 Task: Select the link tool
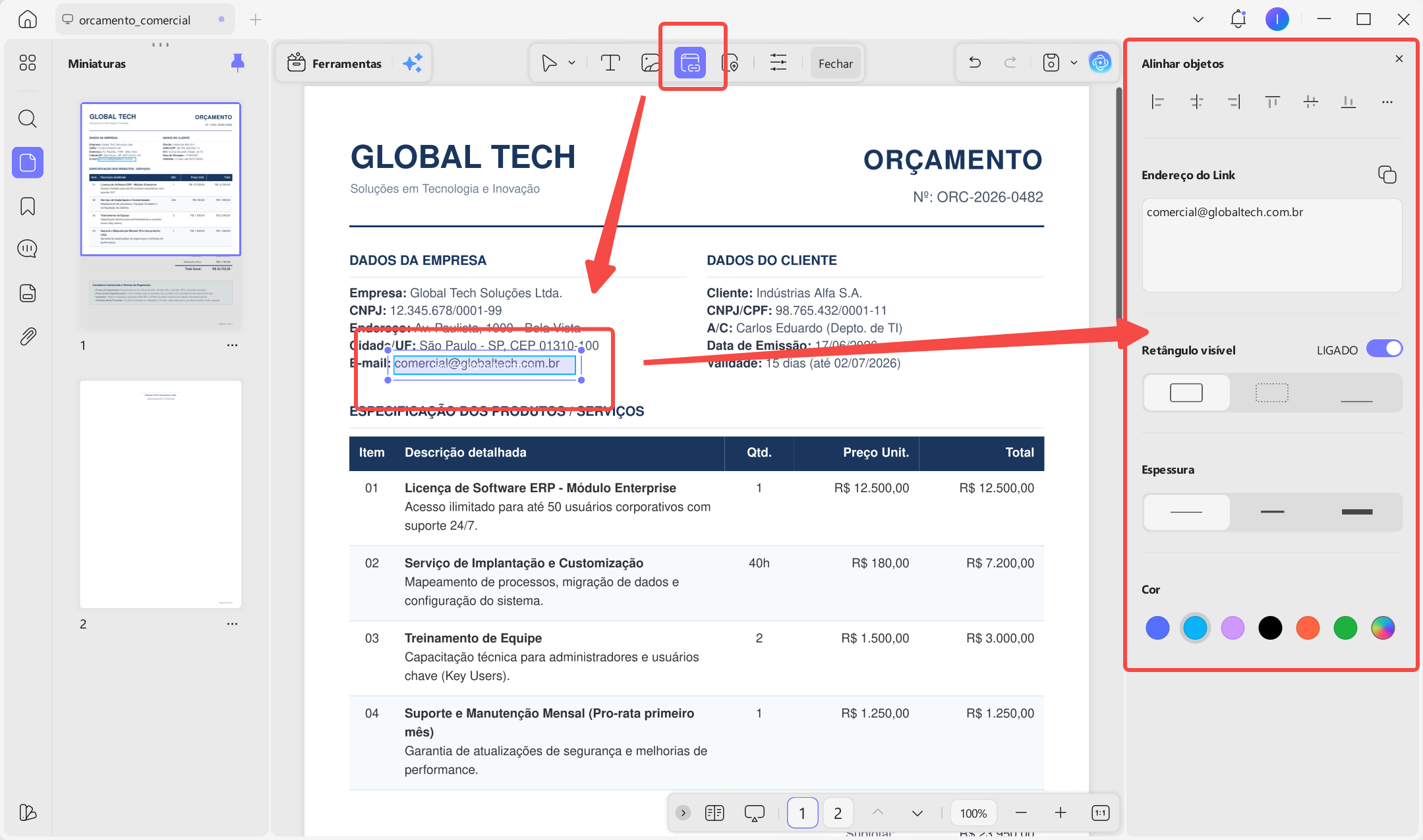point(690,63)
